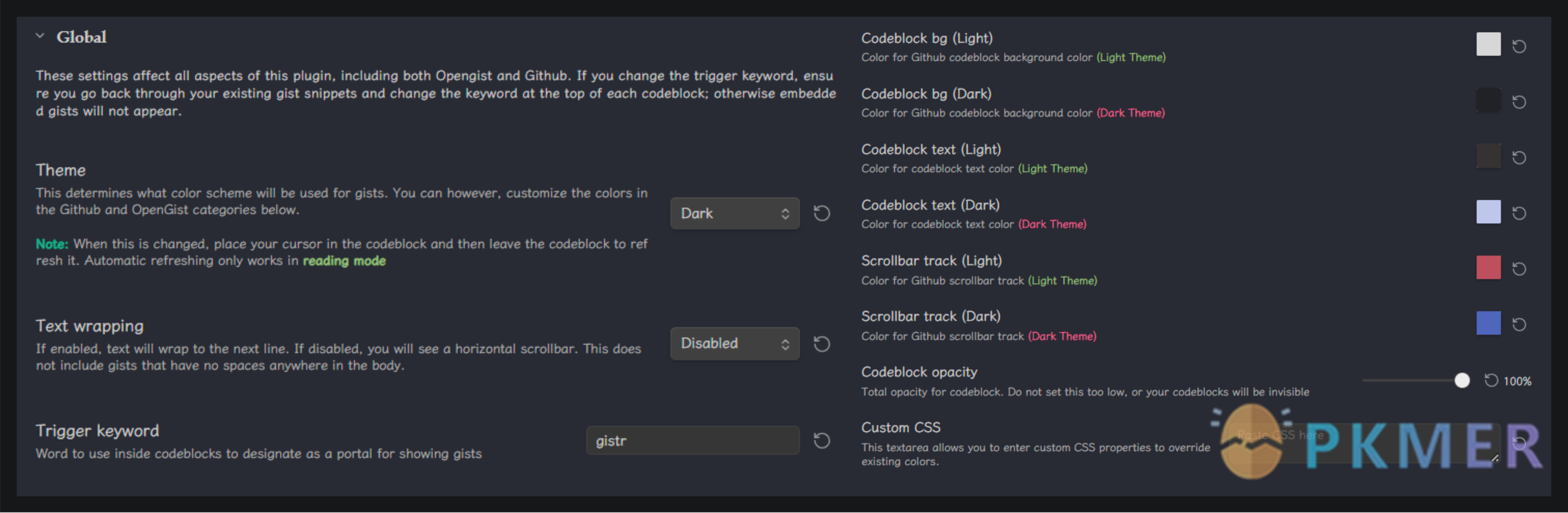Click the Codeblock opacity slider handle
The image size is (1568, 513).
(x=1461, y=380)
